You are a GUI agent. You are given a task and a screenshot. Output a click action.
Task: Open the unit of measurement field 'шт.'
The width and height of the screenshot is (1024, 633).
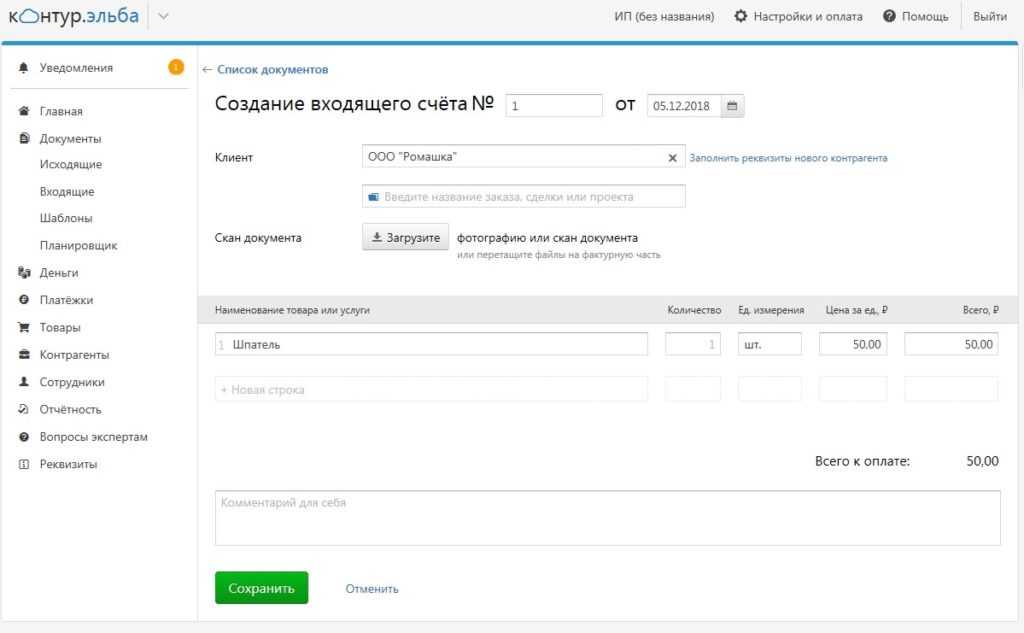click(x=769, y=344)
